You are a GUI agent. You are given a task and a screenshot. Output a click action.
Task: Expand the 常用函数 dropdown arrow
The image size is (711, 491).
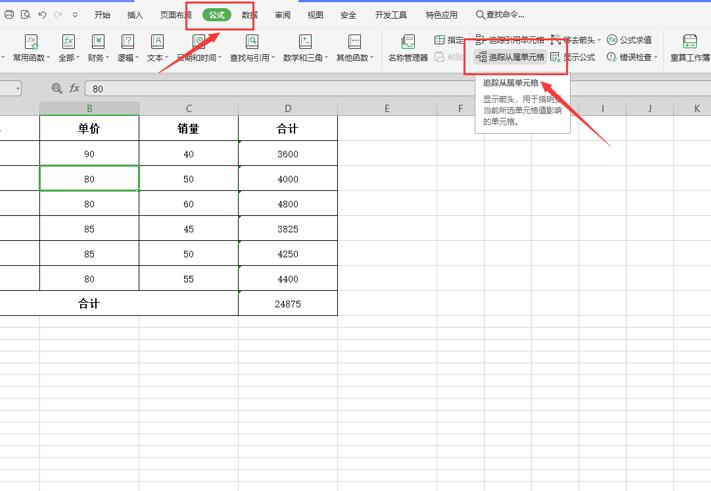[x=48, y=58]
